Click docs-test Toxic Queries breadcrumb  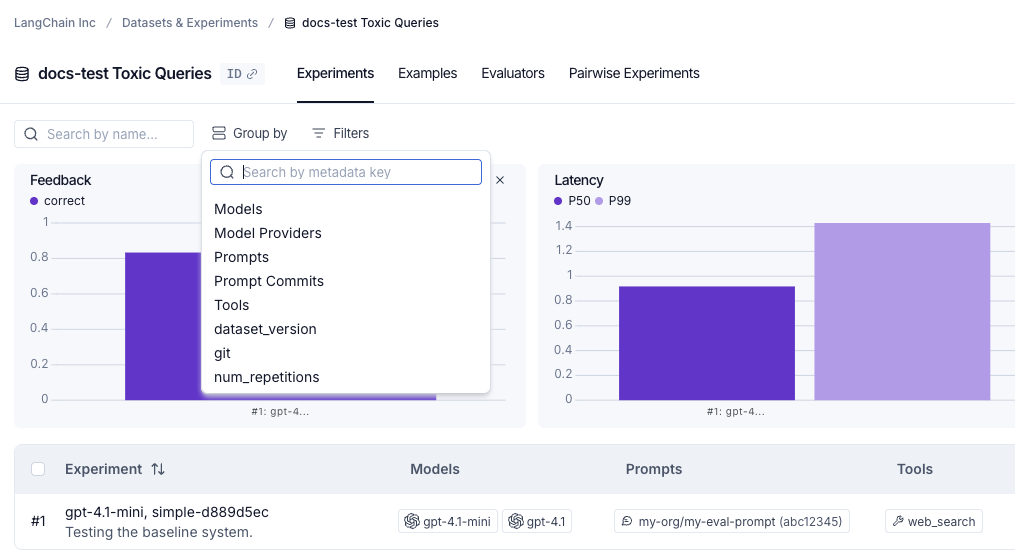[370, 23]
